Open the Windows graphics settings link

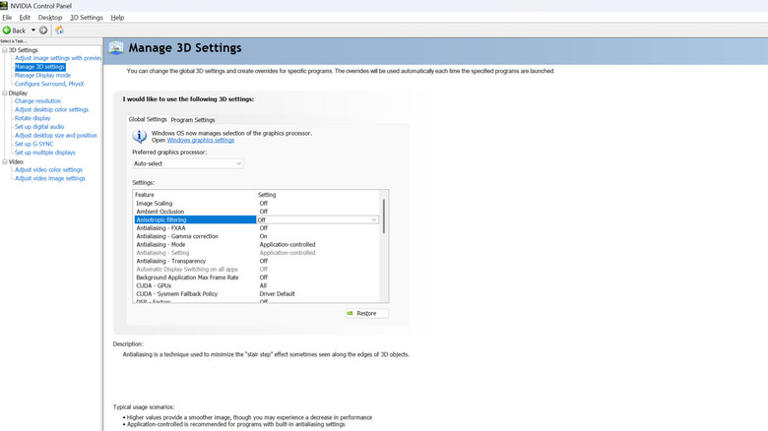tap(200, 140)
